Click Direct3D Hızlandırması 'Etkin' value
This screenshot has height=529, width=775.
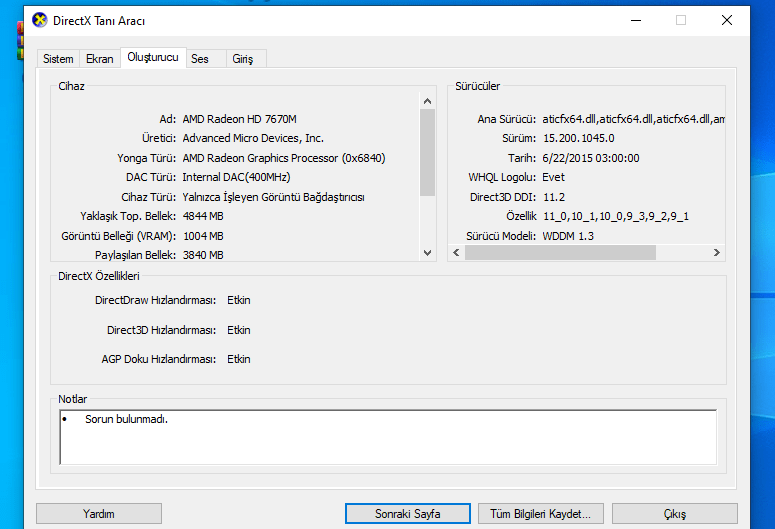[239, 330]
